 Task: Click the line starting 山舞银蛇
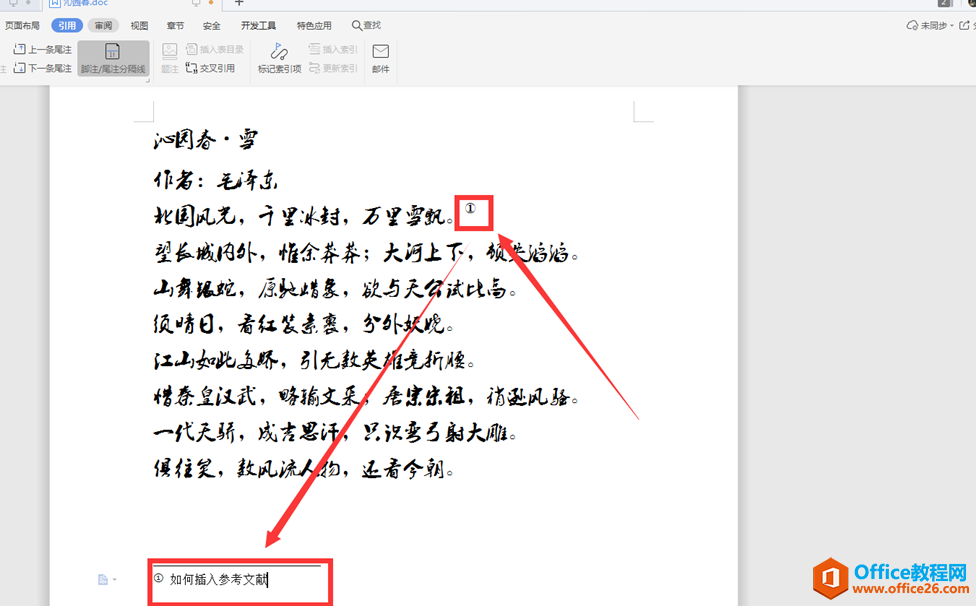coord(335,289)
